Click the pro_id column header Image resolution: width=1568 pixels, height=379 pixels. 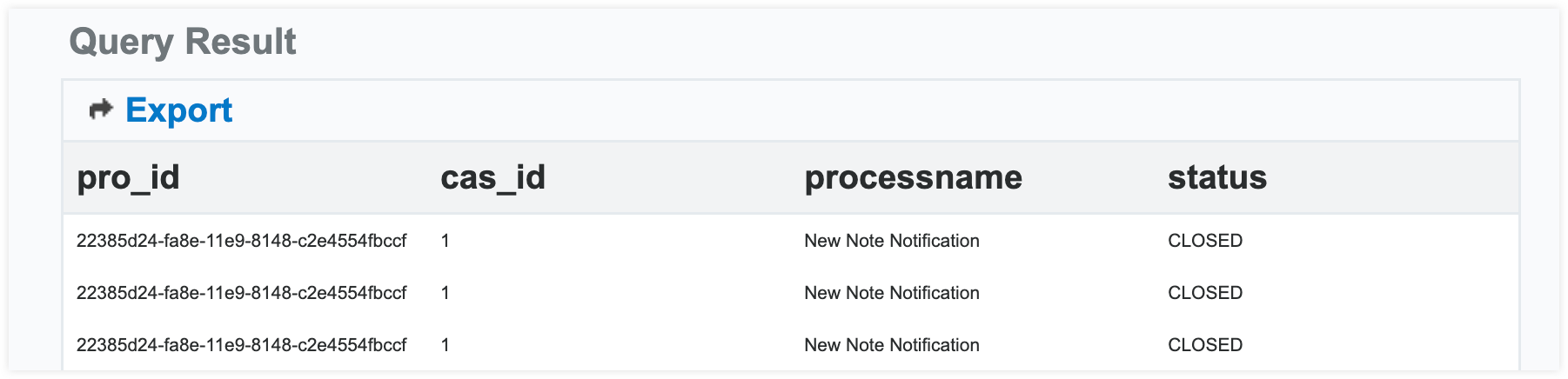click(128, 177)
